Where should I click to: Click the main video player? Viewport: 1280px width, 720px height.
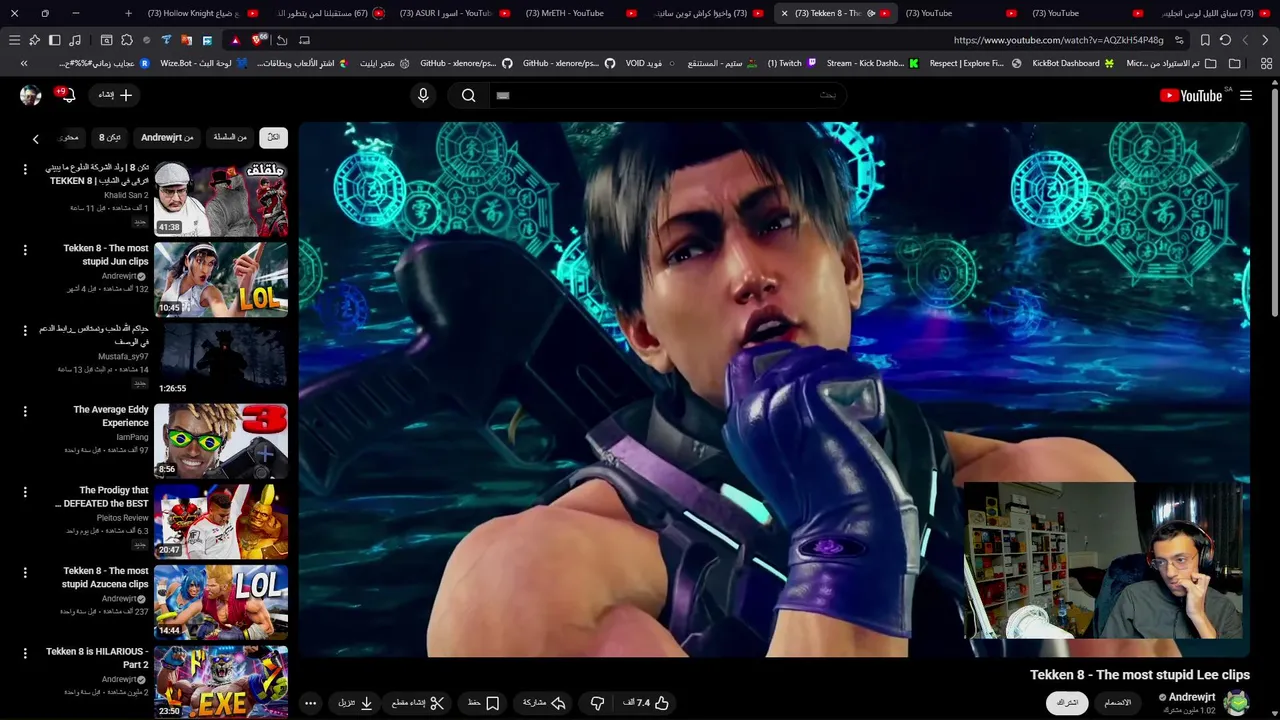(x=774, y=389)
